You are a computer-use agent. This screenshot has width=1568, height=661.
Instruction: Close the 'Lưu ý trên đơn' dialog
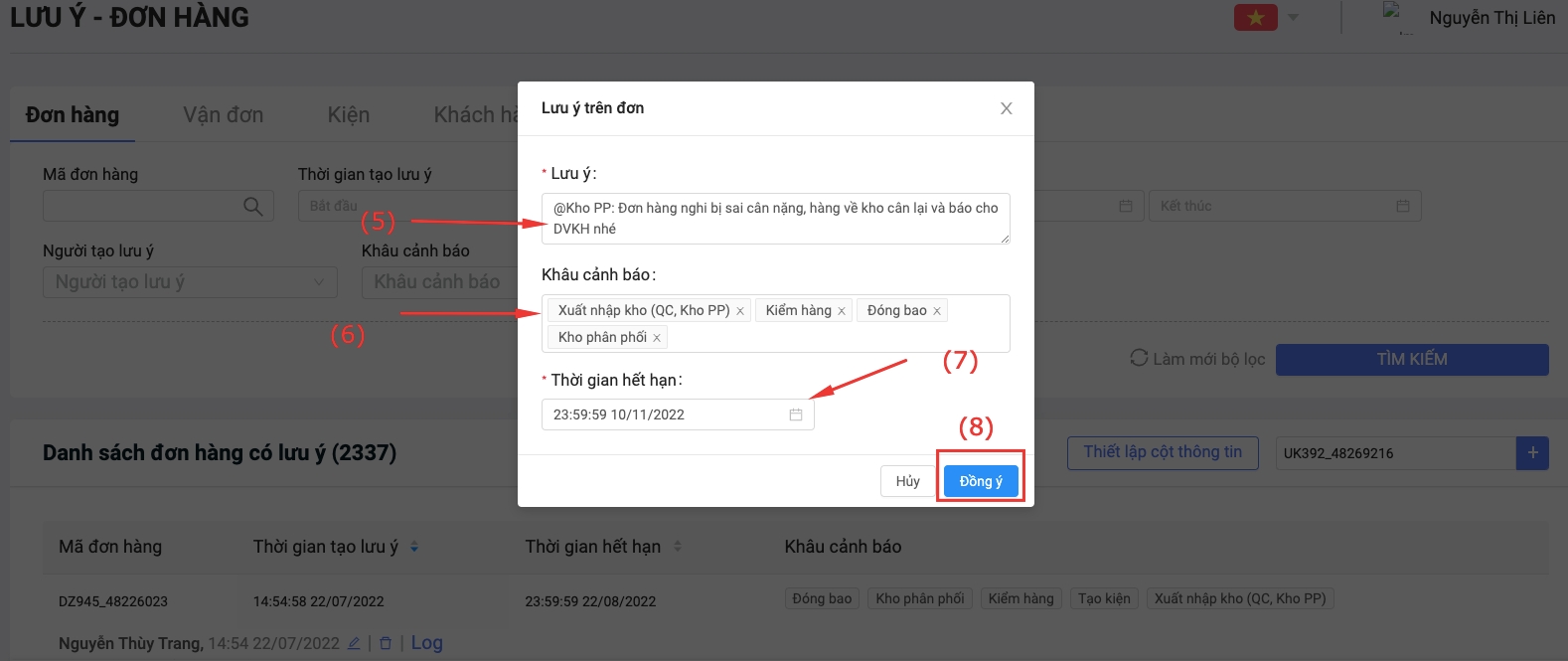1006,108
